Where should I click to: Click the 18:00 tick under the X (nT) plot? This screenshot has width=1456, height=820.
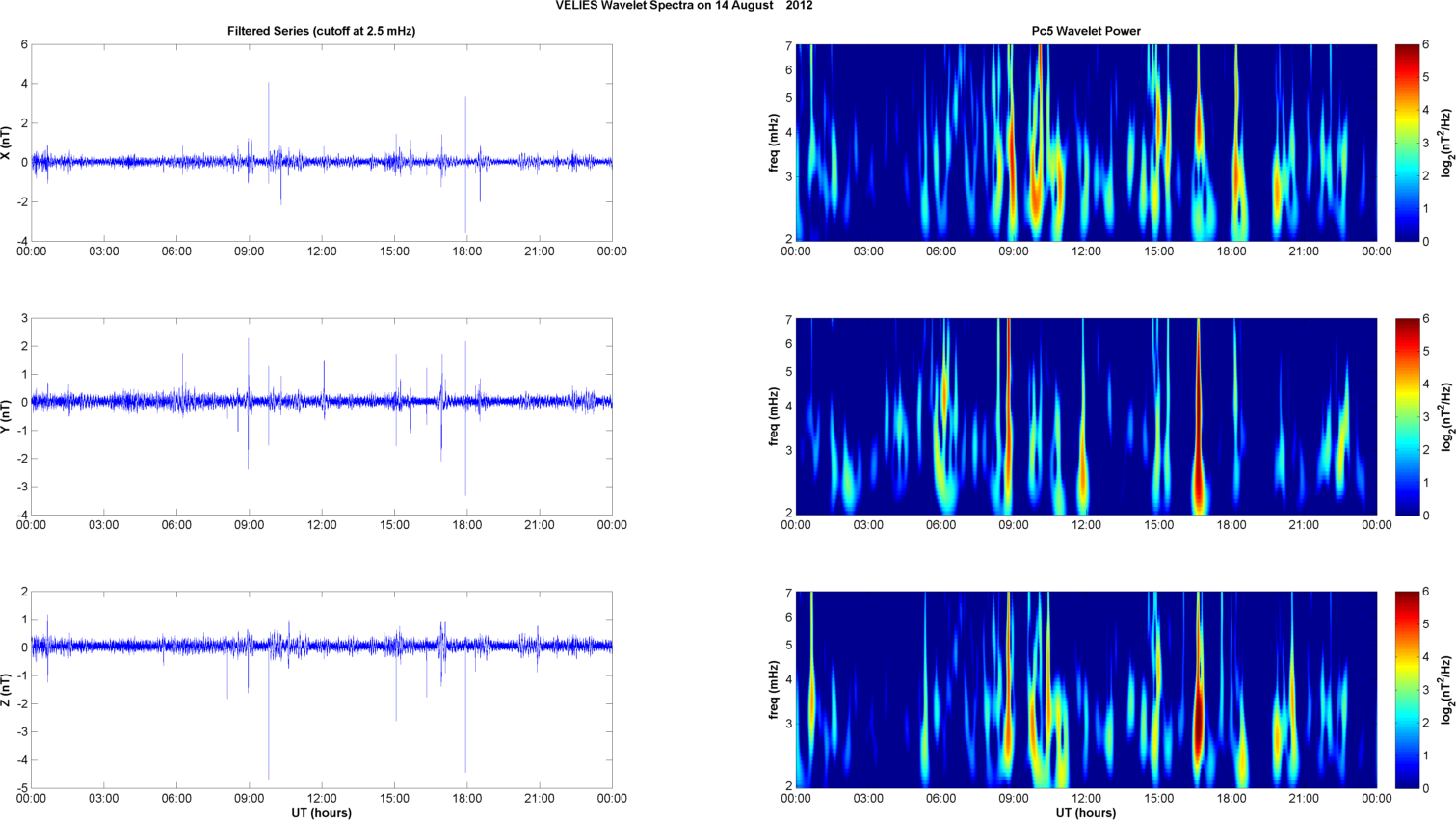point(466,251)
